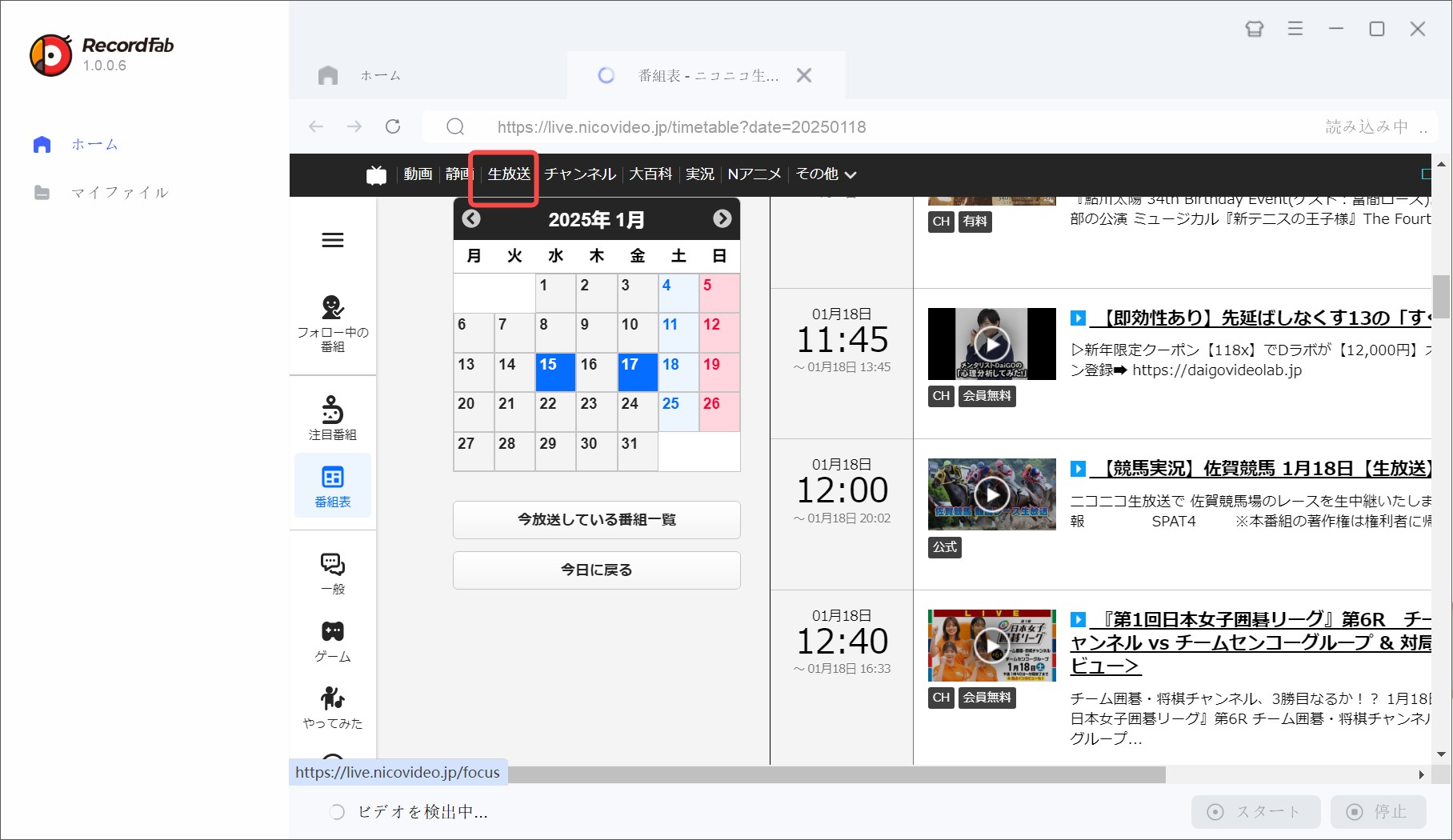Open 先延ばしなくす13の program link
Screen dimensions: 1453x840
(1260, 318)
